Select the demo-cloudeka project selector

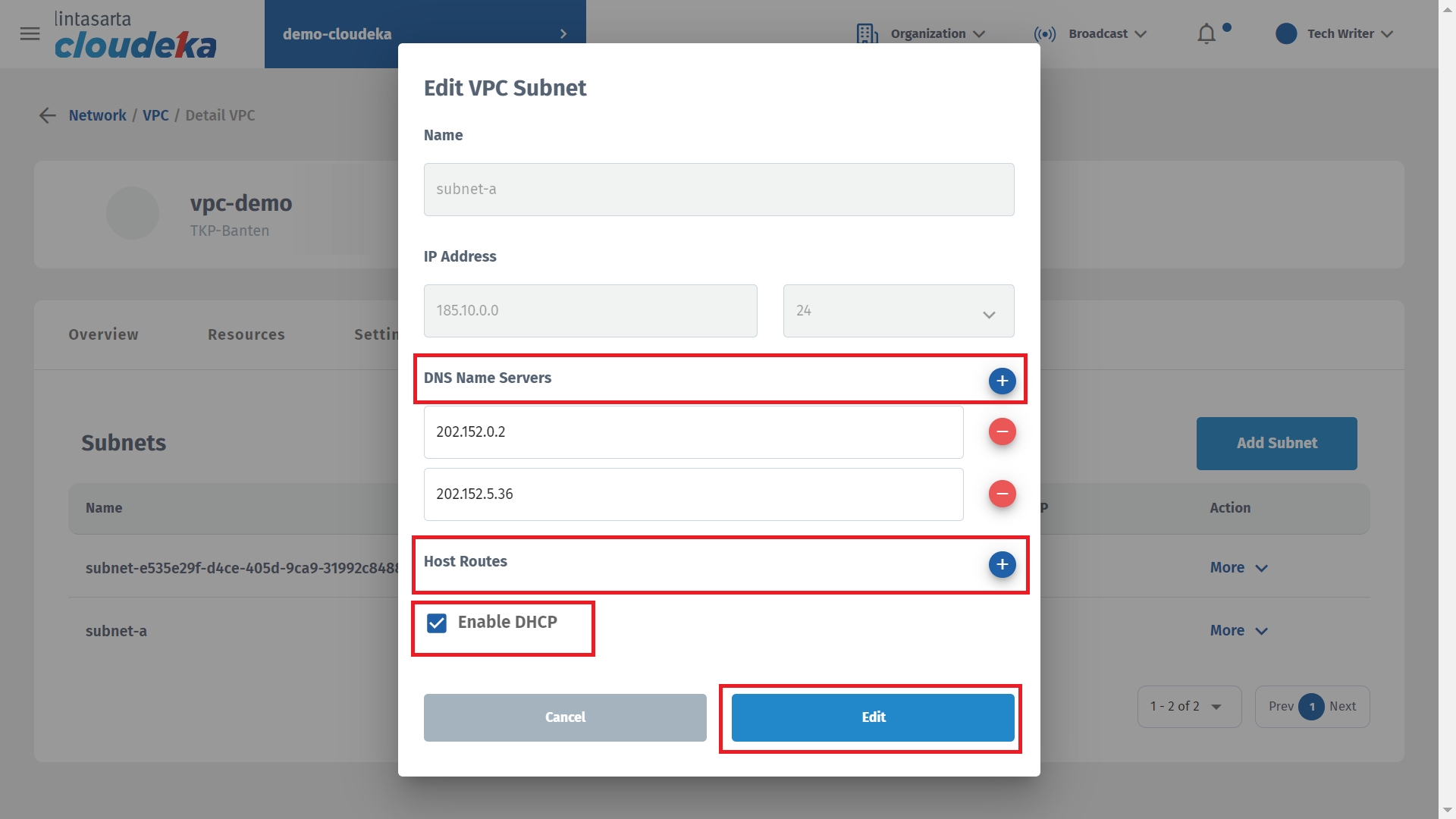click(425, 34)
